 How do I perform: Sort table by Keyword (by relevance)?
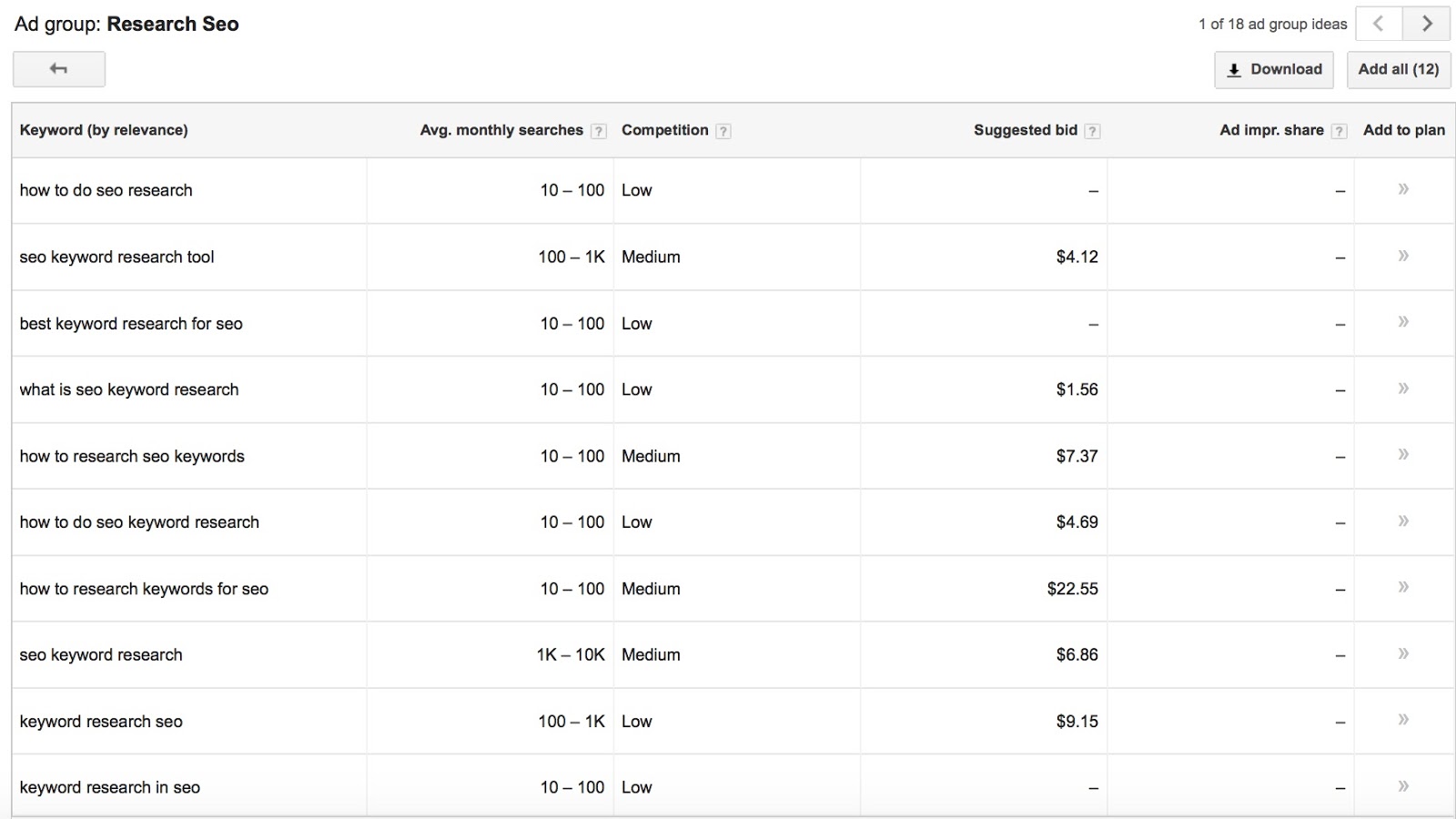pos(103,130)
